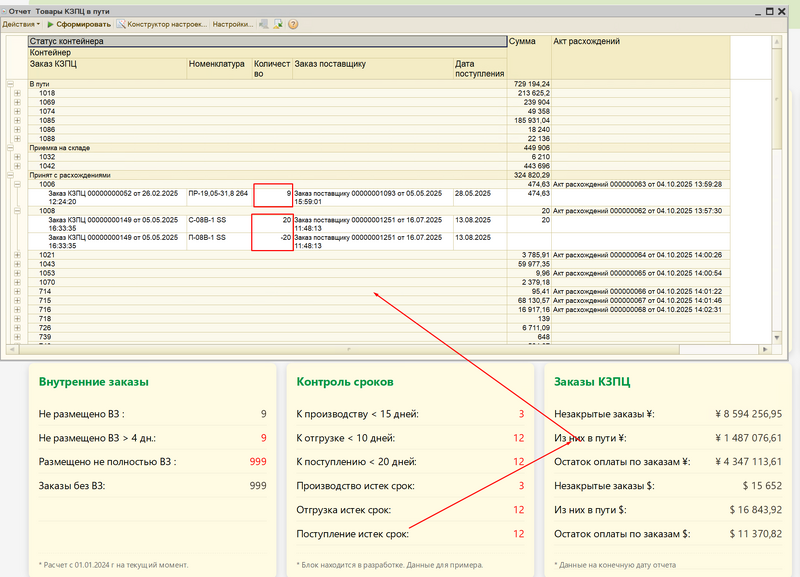The width and height of the screenshot is (800, 577).
Task: Click К производству < 15 дней value
Action: coord(521,414)
